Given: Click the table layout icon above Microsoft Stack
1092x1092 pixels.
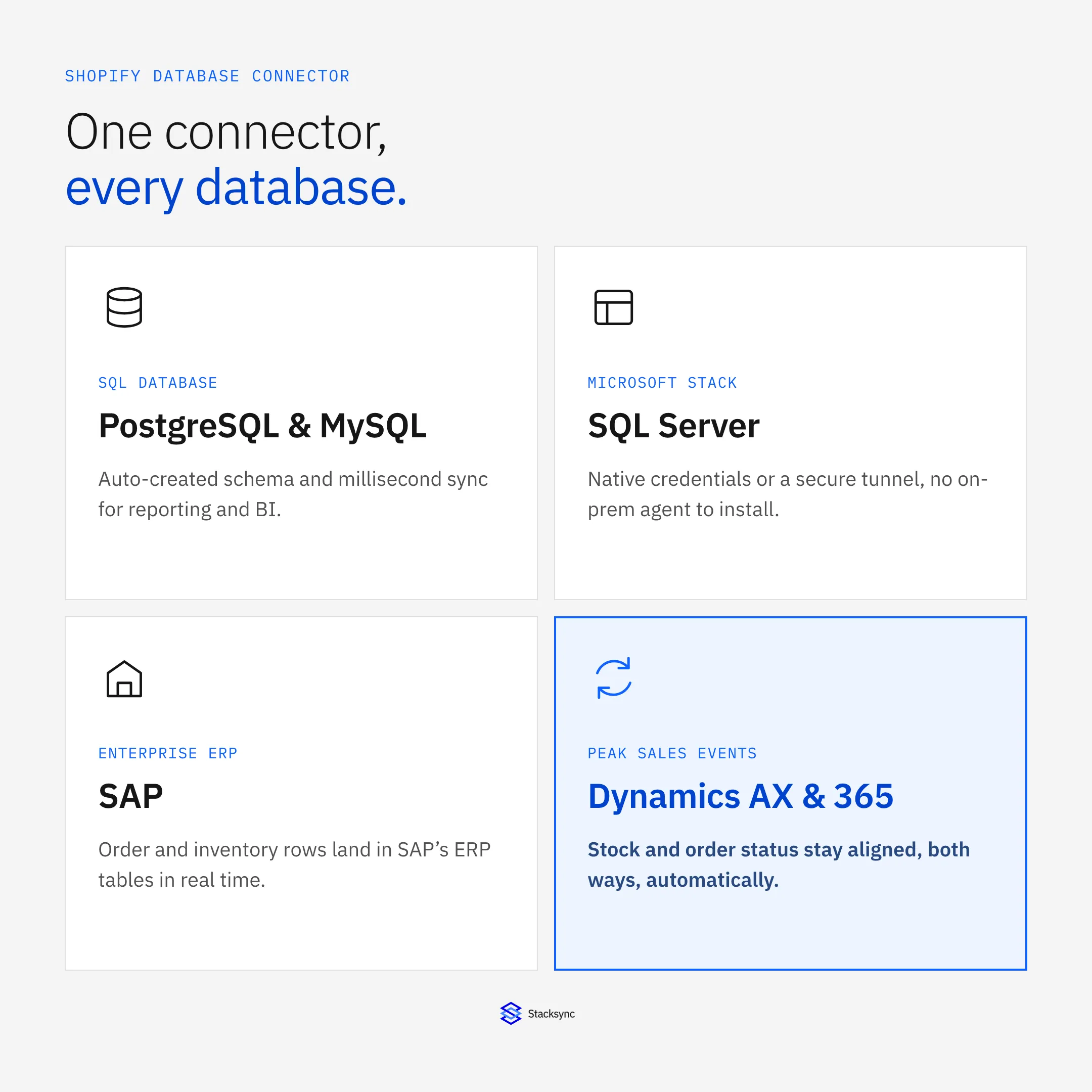Looking at the screenshot, I should tap(613, 307).
